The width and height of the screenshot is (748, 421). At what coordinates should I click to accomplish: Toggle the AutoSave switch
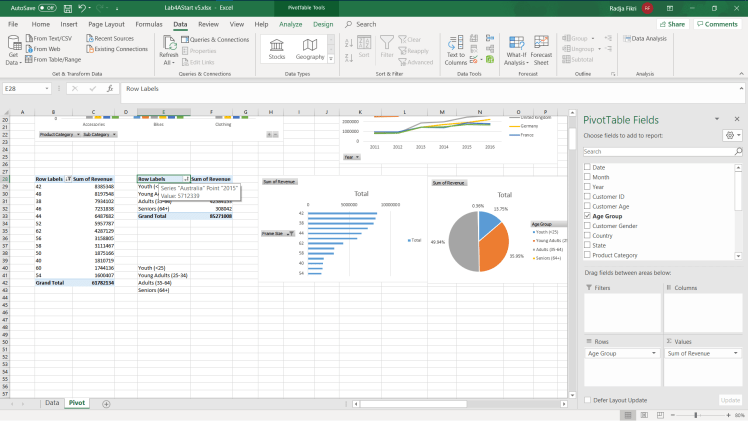[47, 7]
